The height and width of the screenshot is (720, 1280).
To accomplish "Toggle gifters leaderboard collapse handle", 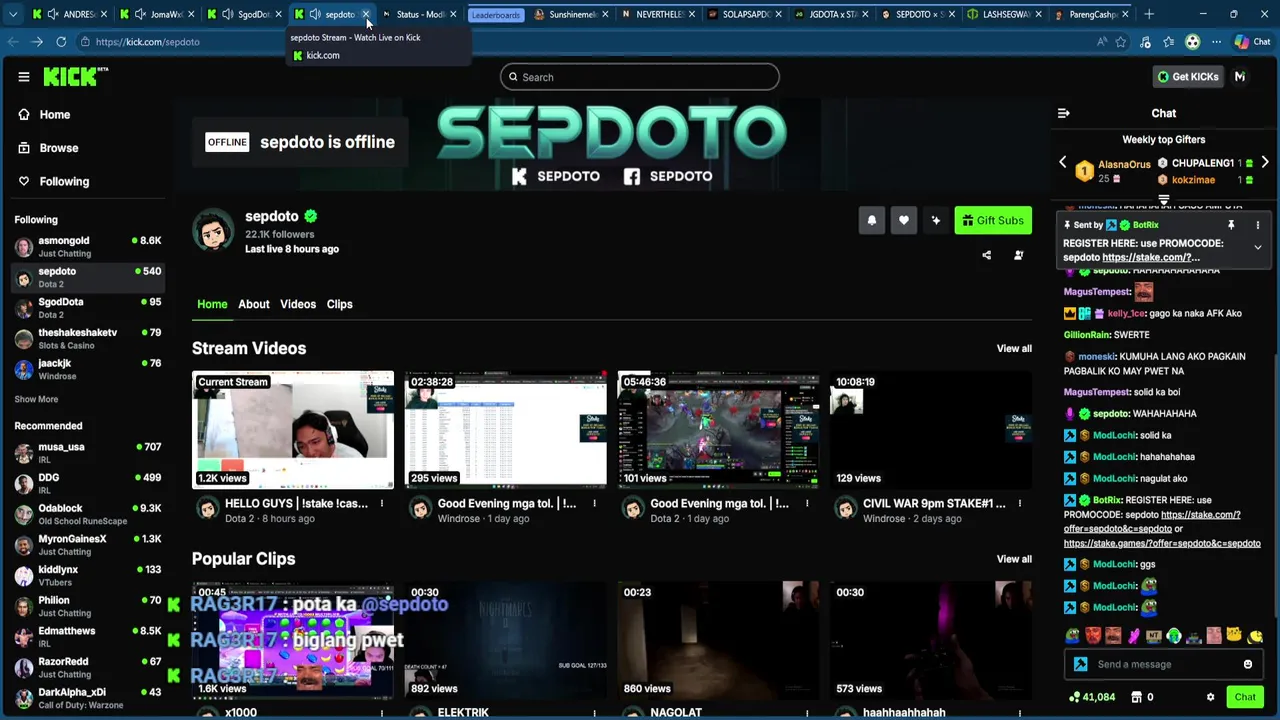I will (x=1163, y=200).
